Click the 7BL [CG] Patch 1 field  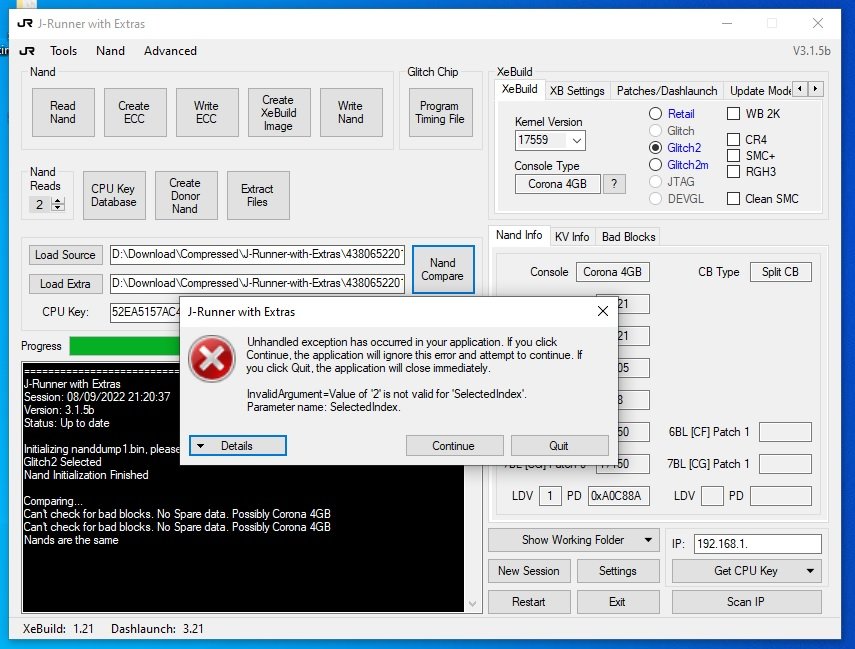coord(785,464)
